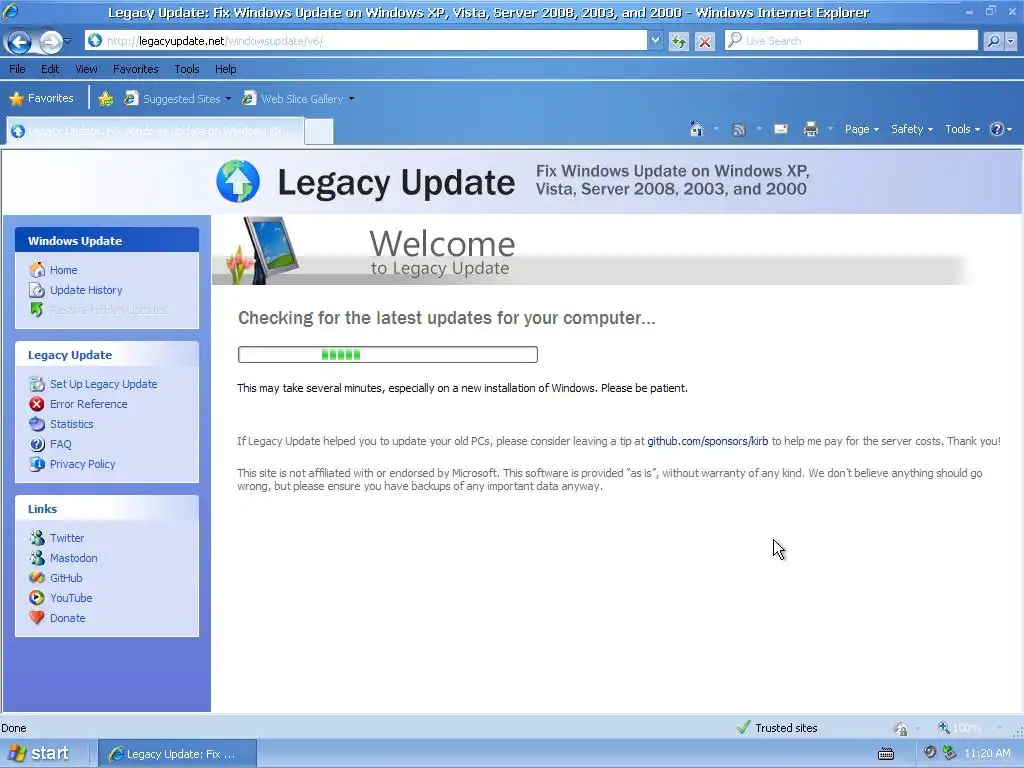Click the Trusted sites checkmark in status bar
This screenshot has height=768, width=1024.
(743, 728)
